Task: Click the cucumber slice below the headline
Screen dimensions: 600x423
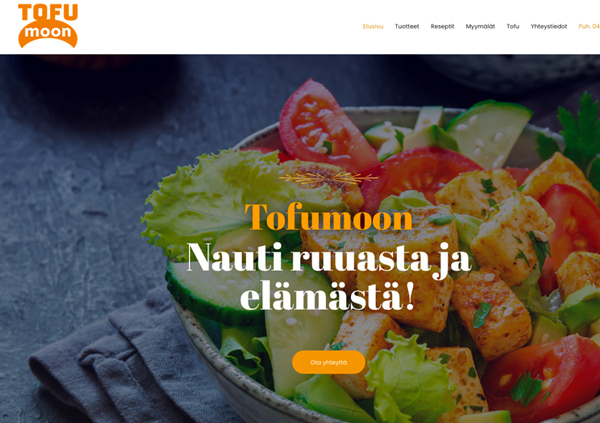Action: coord(214,293)
